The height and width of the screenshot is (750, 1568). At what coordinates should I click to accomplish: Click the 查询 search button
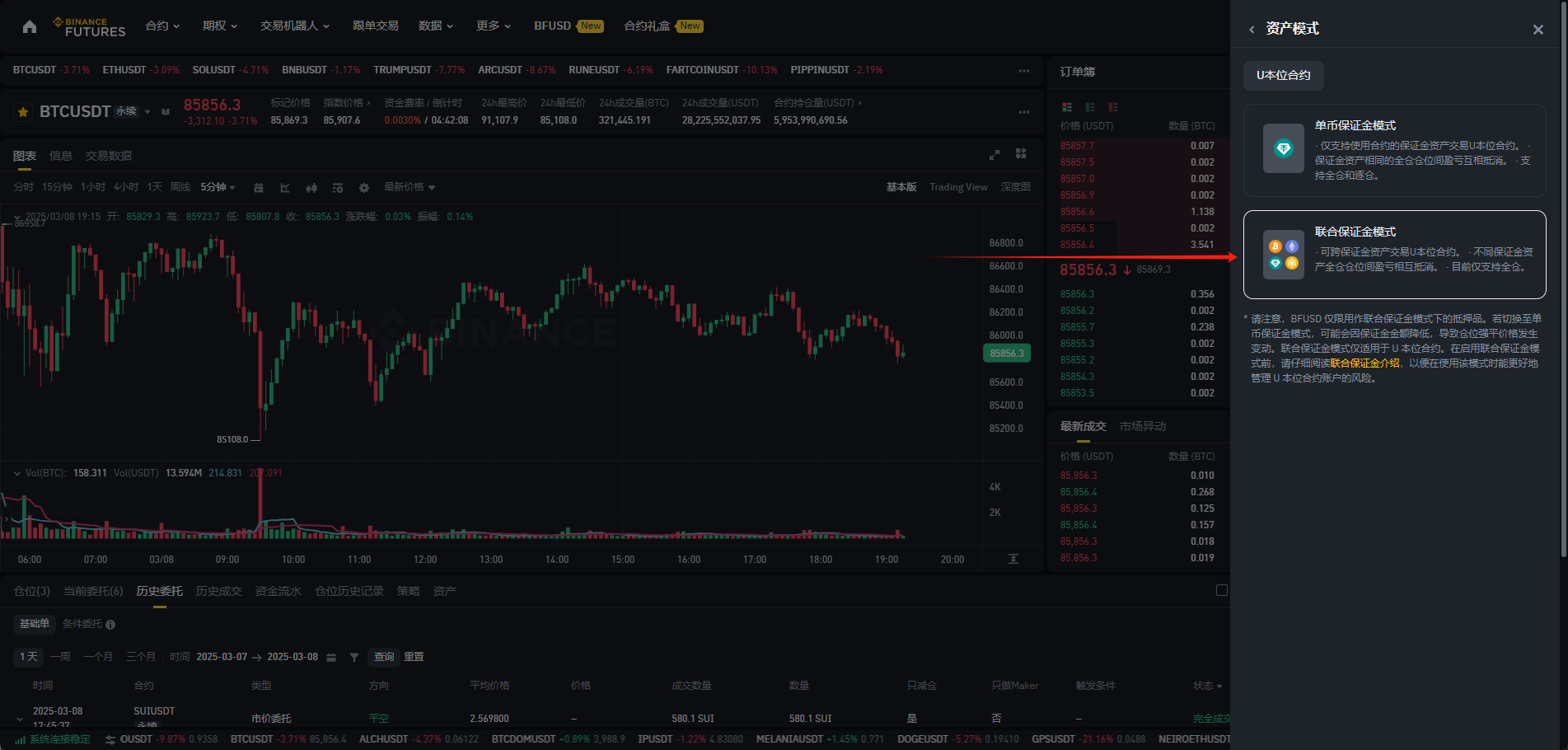click(384, 657)
